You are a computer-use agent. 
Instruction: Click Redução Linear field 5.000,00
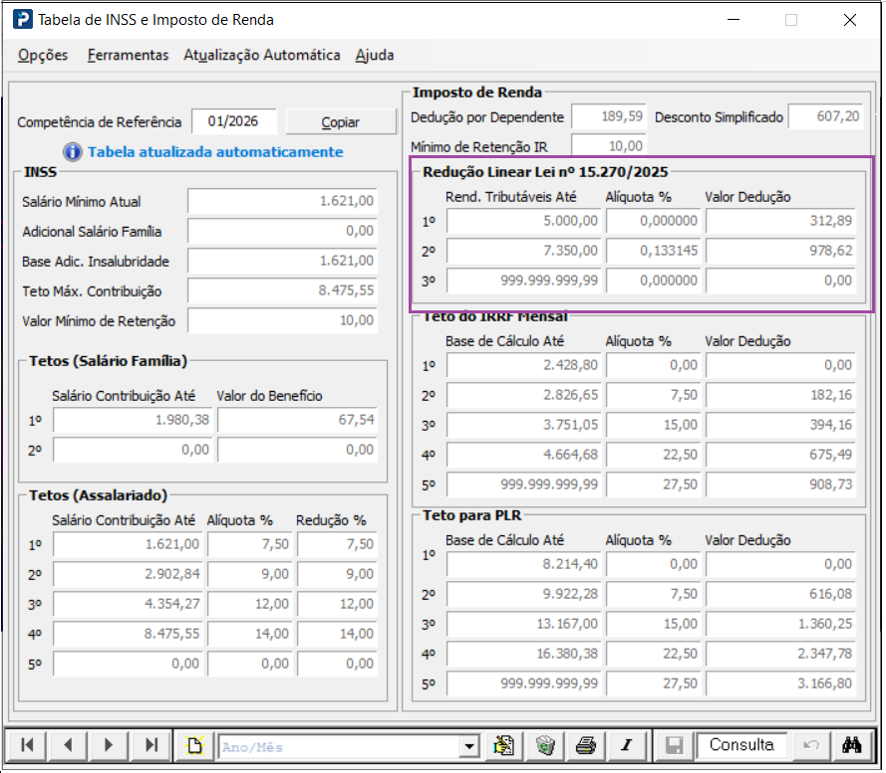click(x=524, y=221)
